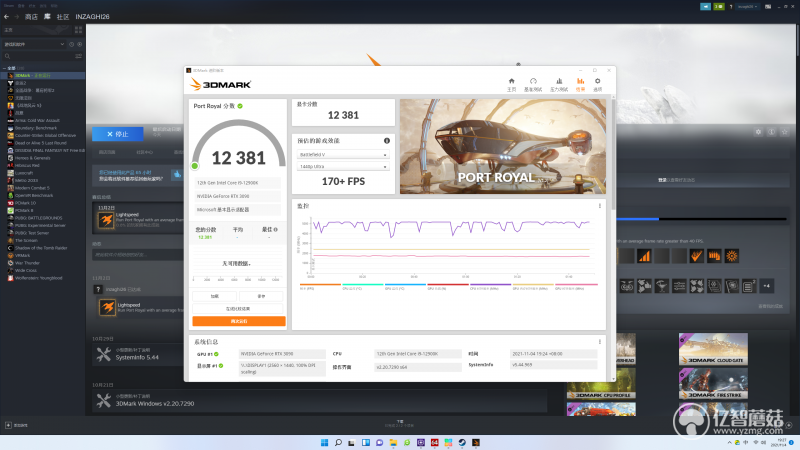
Task: Open Steam game page info icon
Action: tap(771, 132)
